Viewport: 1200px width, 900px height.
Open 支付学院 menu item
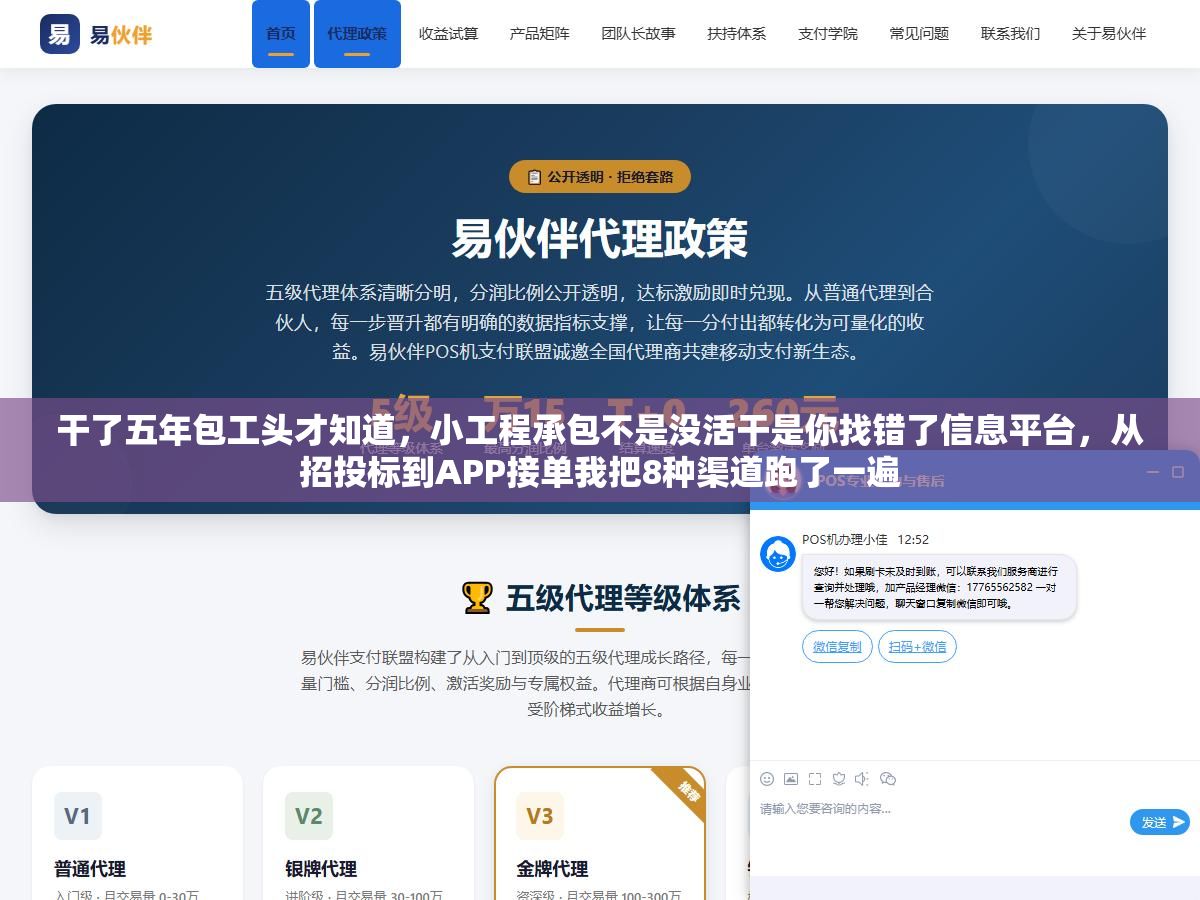coord(828,34)
